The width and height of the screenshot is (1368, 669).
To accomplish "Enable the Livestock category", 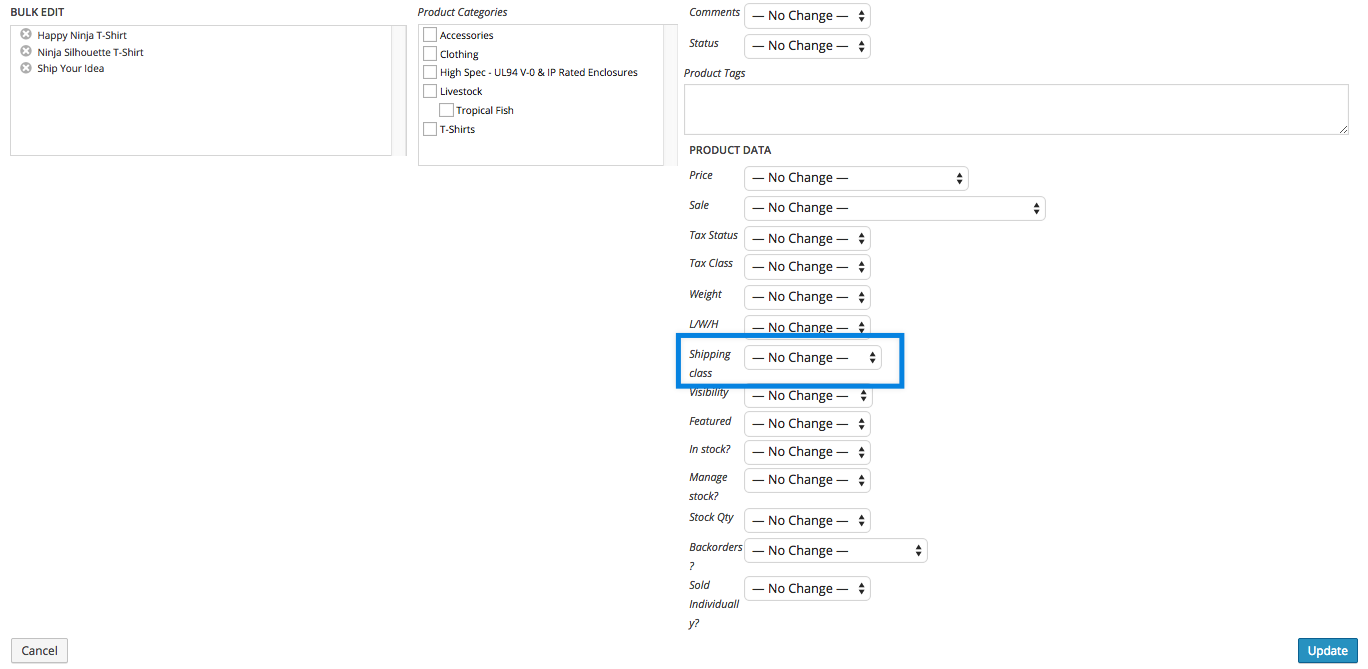I will coord(429,91).
